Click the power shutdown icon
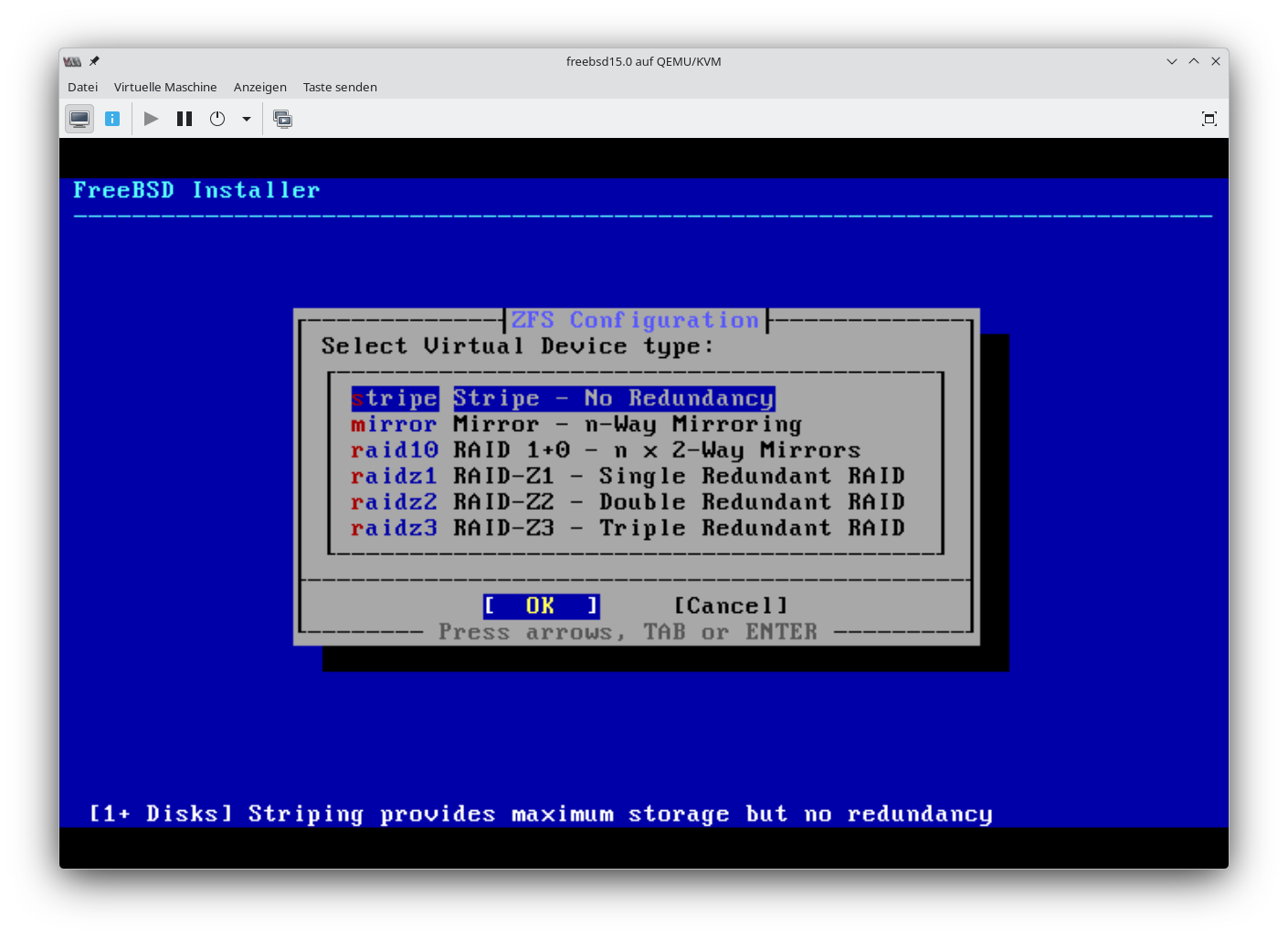The height and width of the screenshot is (939, 1288). click(217, 119)
